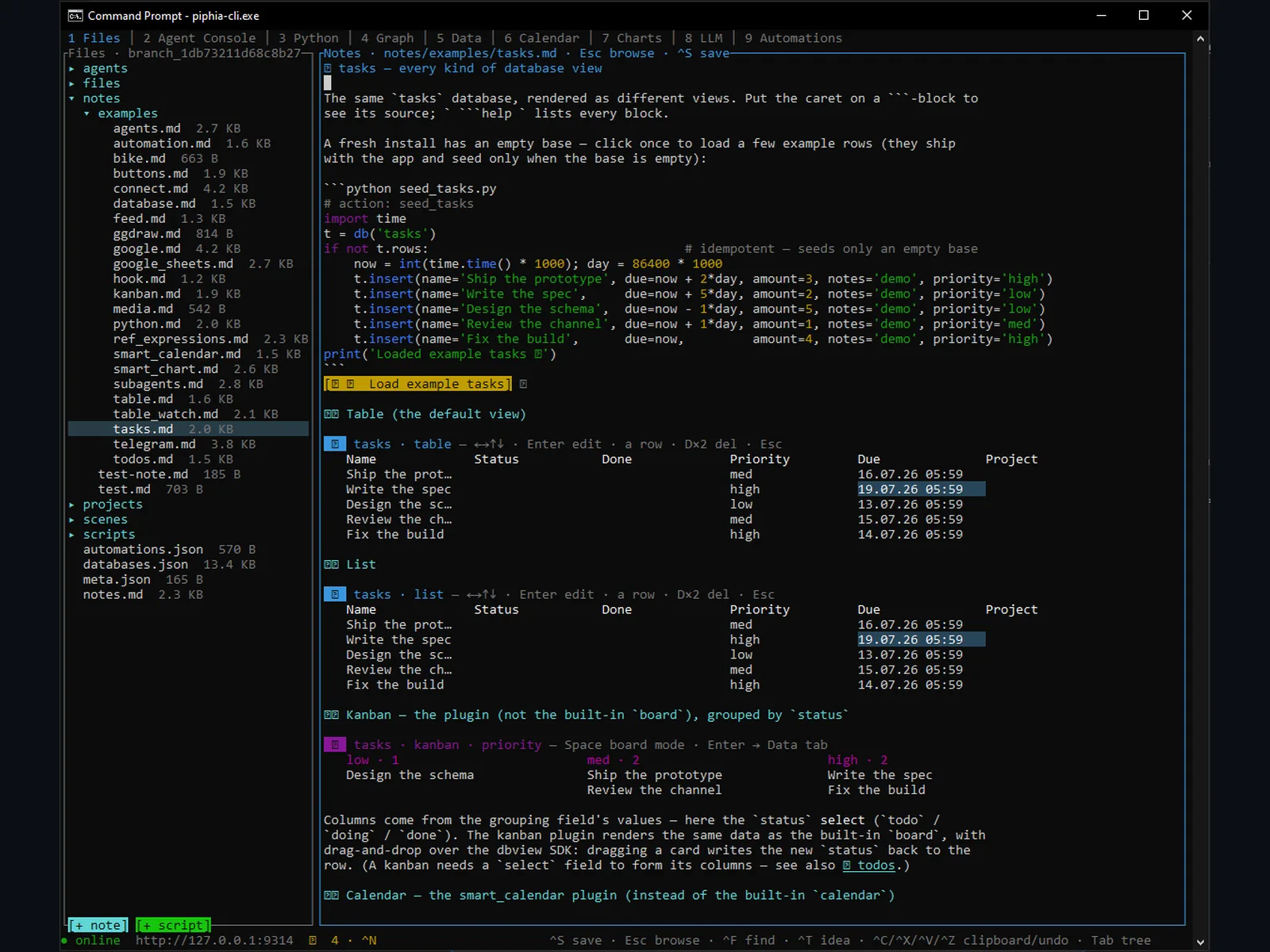Open test-note.md in the file tree
1270x952 pixels.
click(x=143, y=474)
